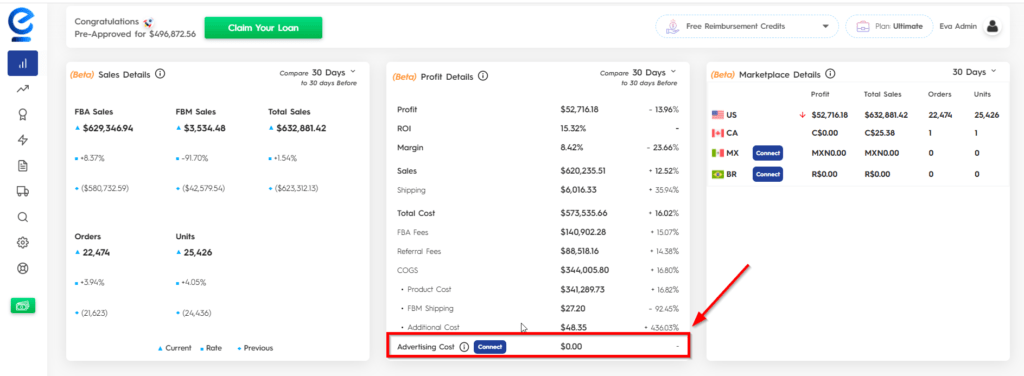Click Connect button beside Advertising Cost
Viewport: 1024px width, 376px height.
[x=490, y=347]
